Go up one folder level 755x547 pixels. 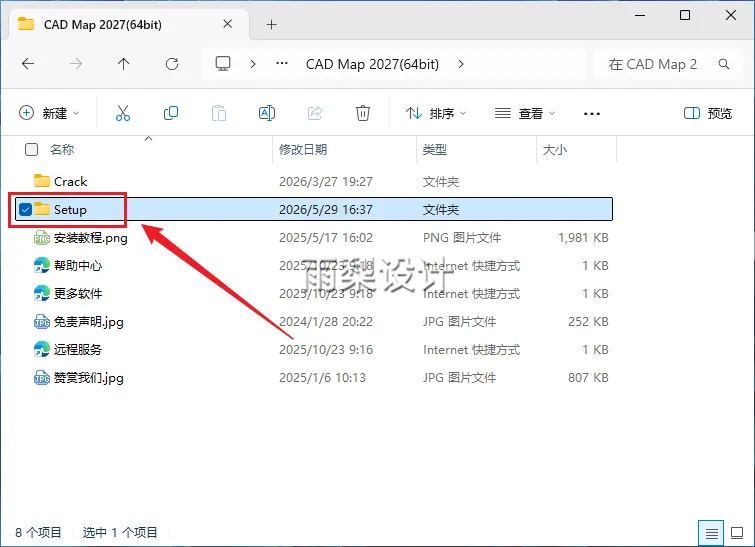pos(124,64)
